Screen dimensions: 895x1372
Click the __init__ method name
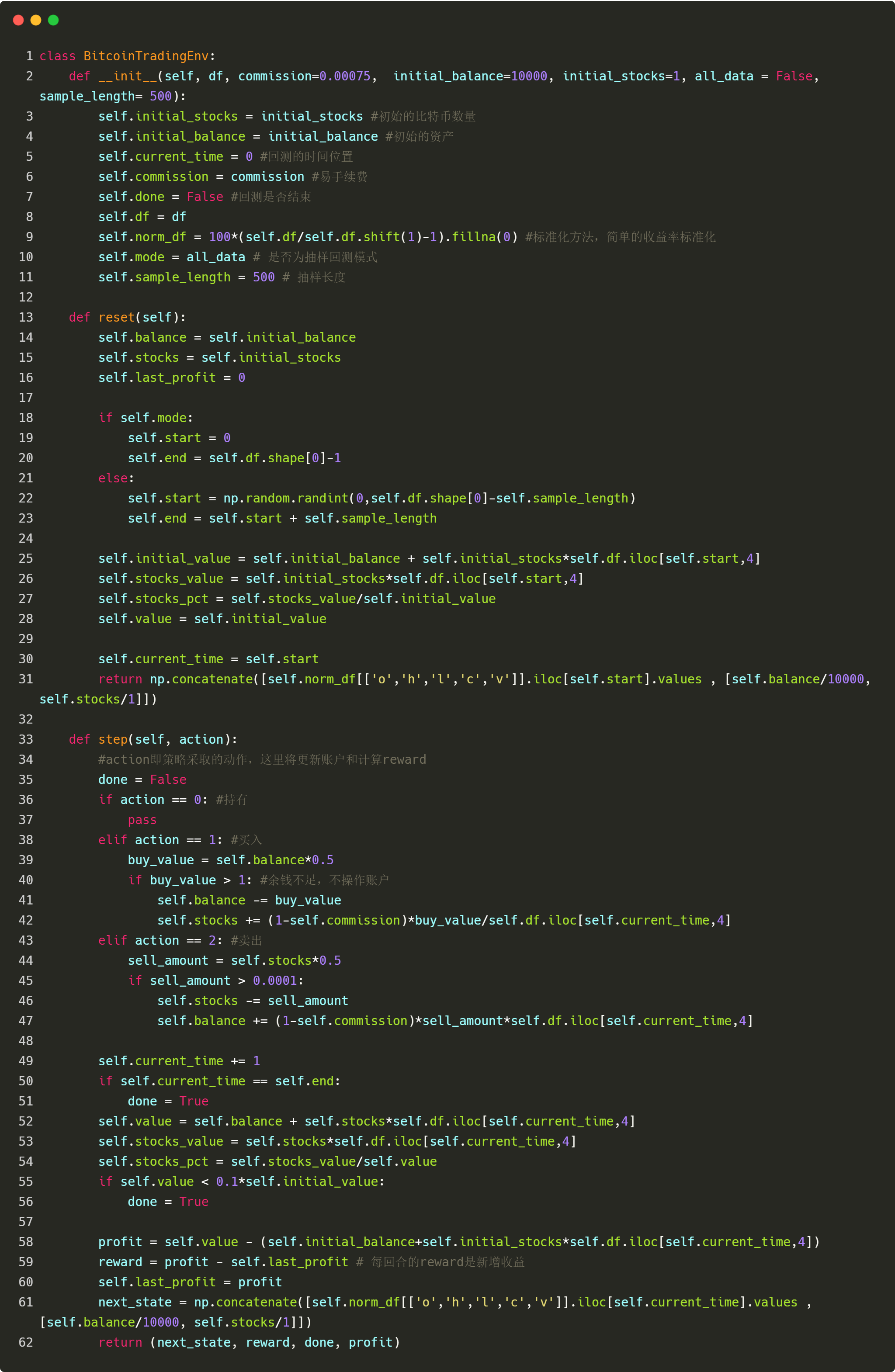pos(128,76)
